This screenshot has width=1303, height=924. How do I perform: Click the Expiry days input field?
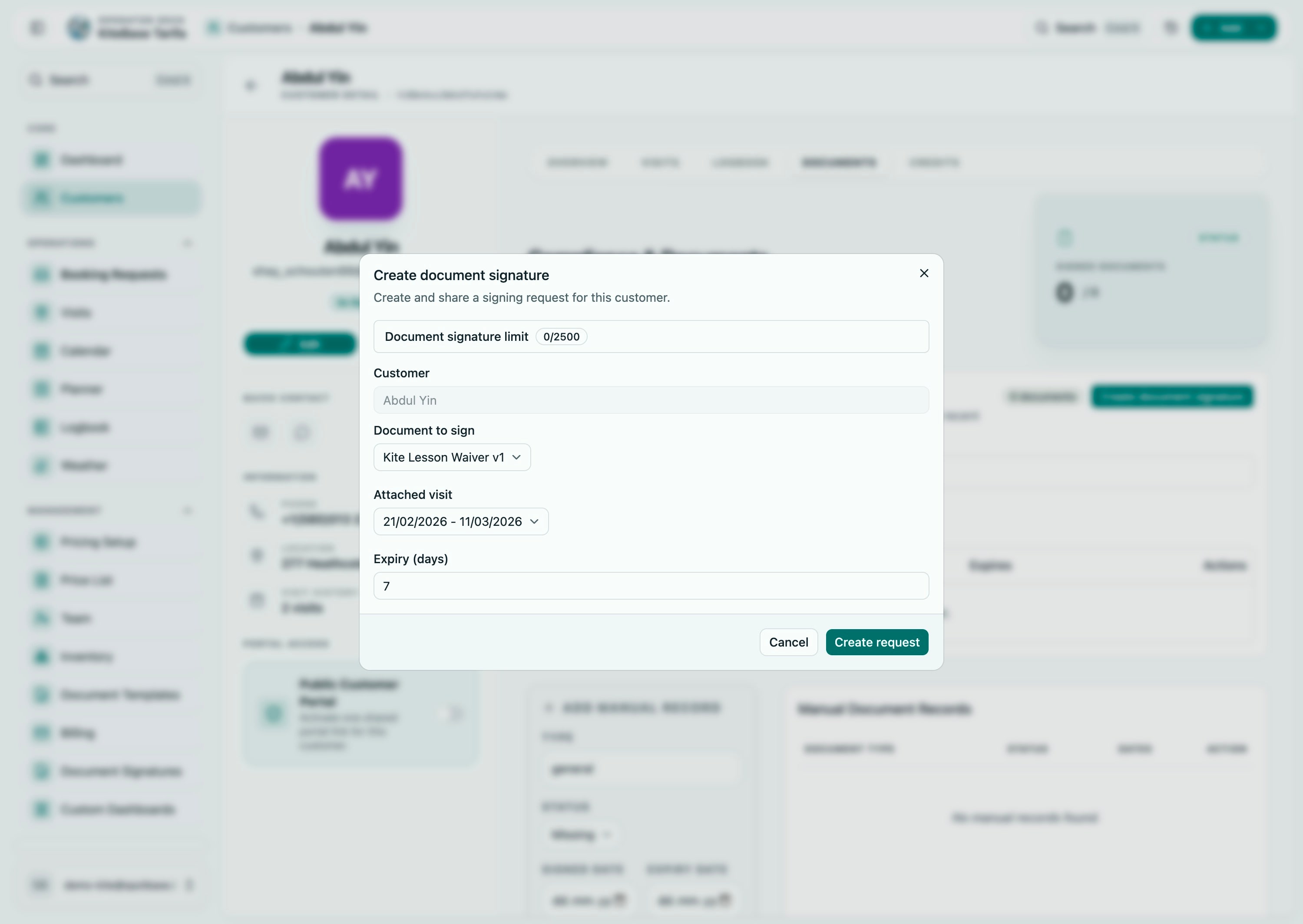(651, 585)
